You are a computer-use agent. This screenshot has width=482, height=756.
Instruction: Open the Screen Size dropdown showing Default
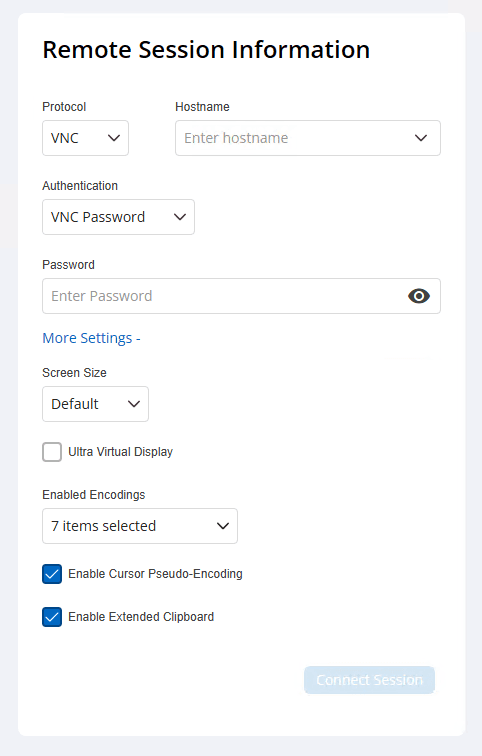click(95, 404)
